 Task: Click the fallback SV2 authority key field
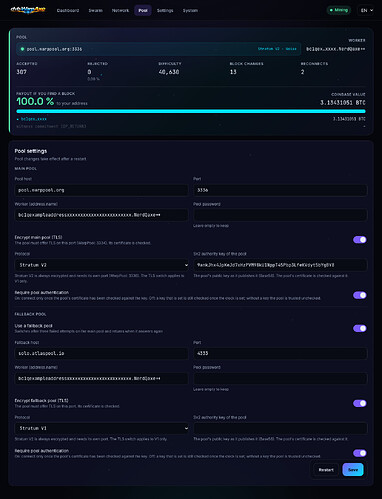tap(280, 428)
